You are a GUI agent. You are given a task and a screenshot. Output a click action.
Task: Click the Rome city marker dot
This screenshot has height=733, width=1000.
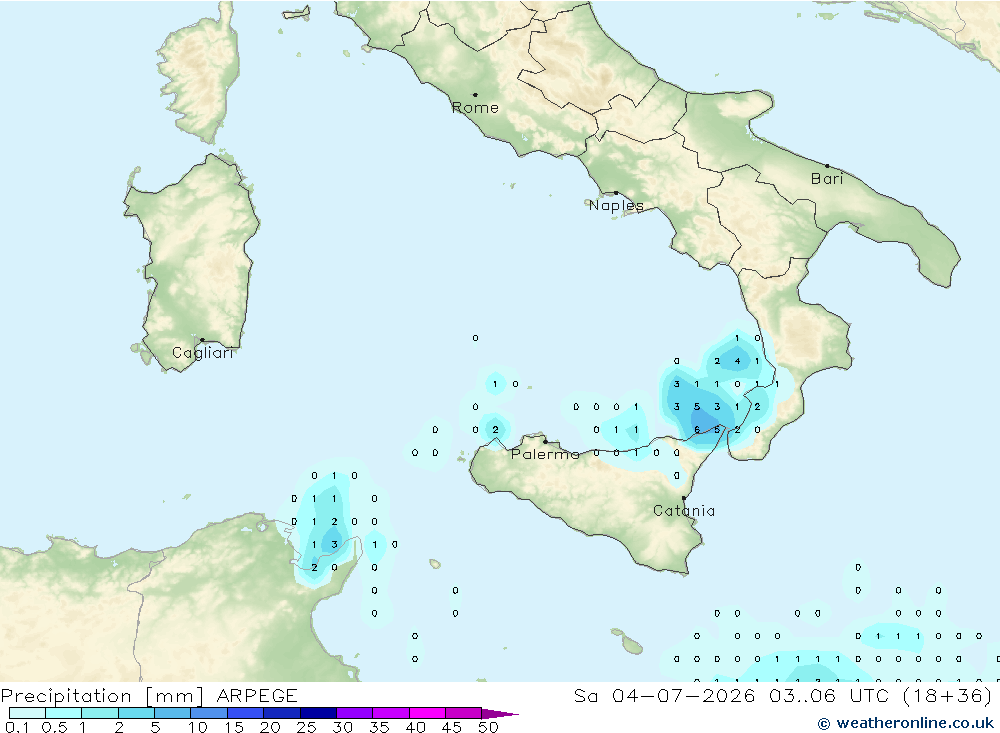[475, 95]
